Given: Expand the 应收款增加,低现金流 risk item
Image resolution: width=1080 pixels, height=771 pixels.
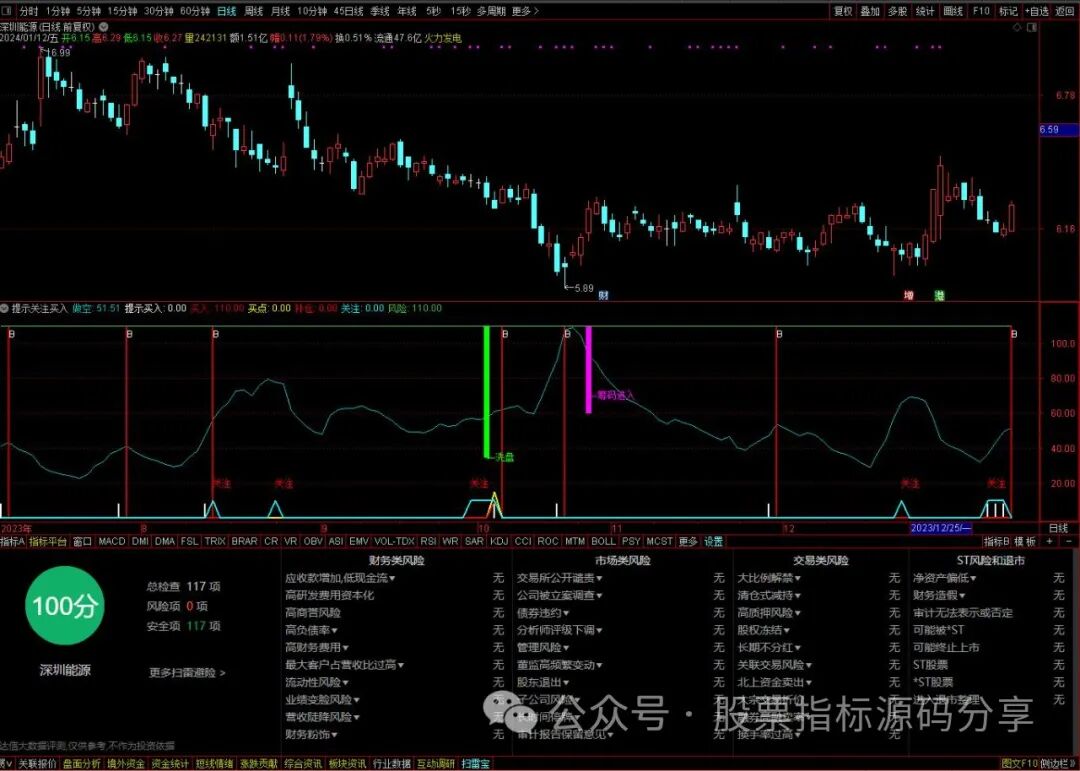Looking at the screenshot, I should coord(340,578).
